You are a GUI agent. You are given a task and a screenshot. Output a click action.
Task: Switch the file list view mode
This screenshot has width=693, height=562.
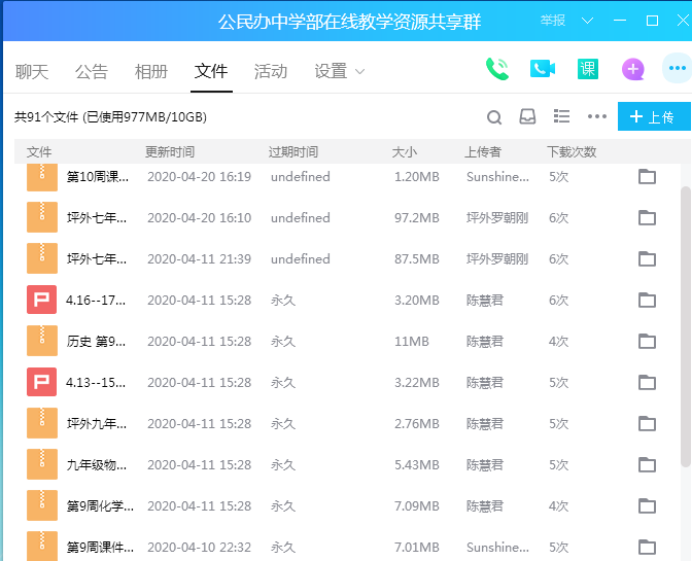562,117
